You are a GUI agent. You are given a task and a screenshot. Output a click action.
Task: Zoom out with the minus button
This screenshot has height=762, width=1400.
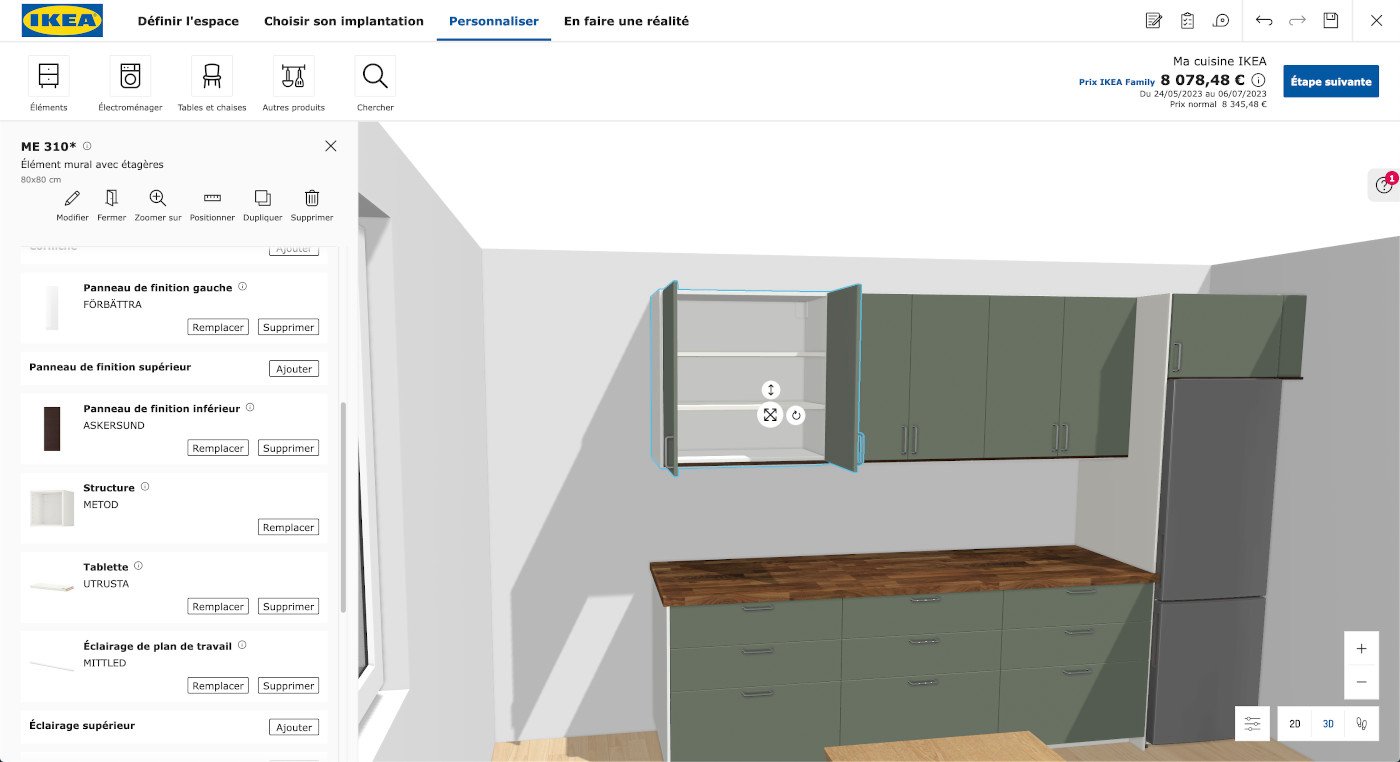tap(1361, 682)
